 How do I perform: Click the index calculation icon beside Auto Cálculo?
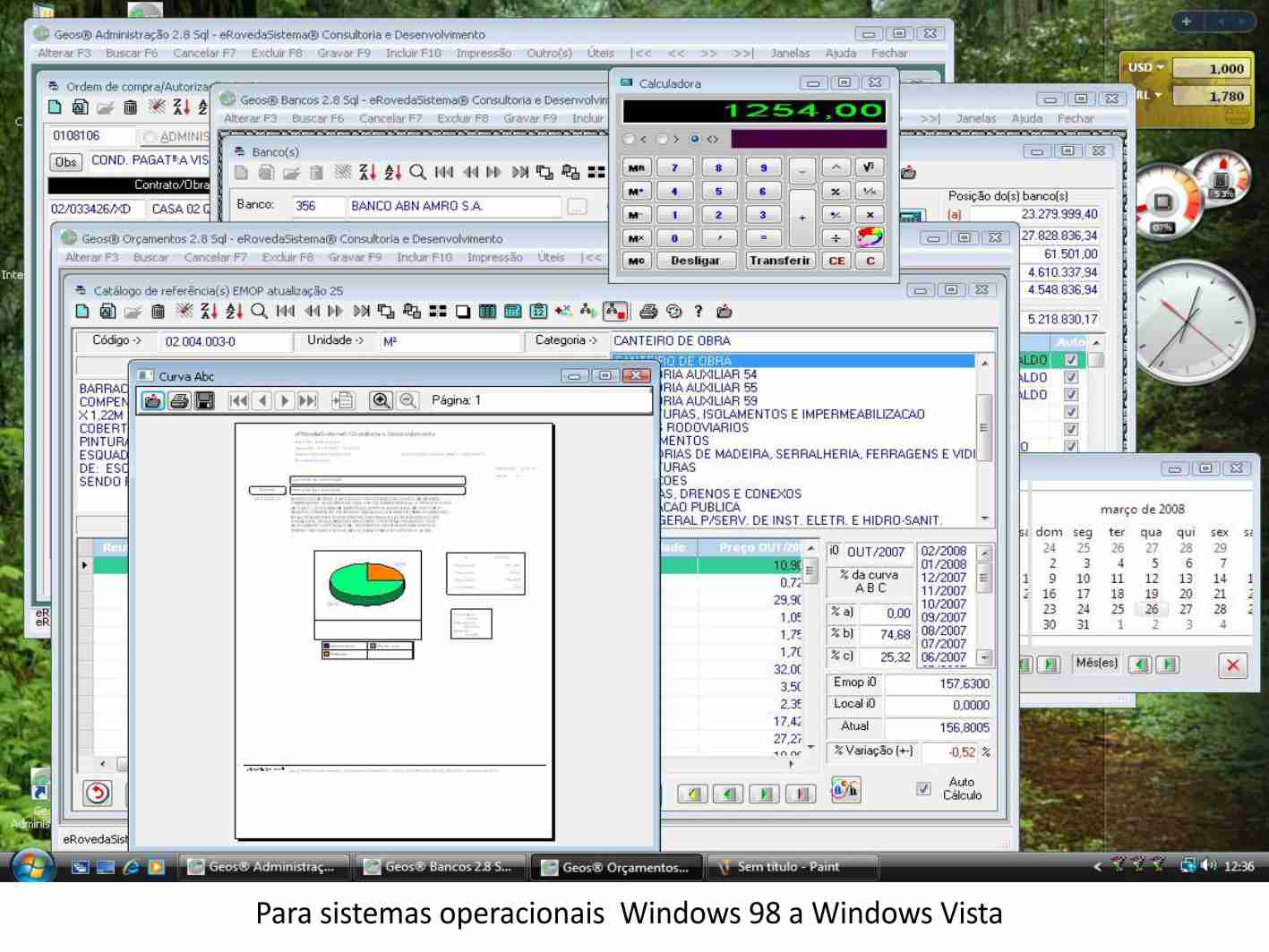(x=845, y=789)
